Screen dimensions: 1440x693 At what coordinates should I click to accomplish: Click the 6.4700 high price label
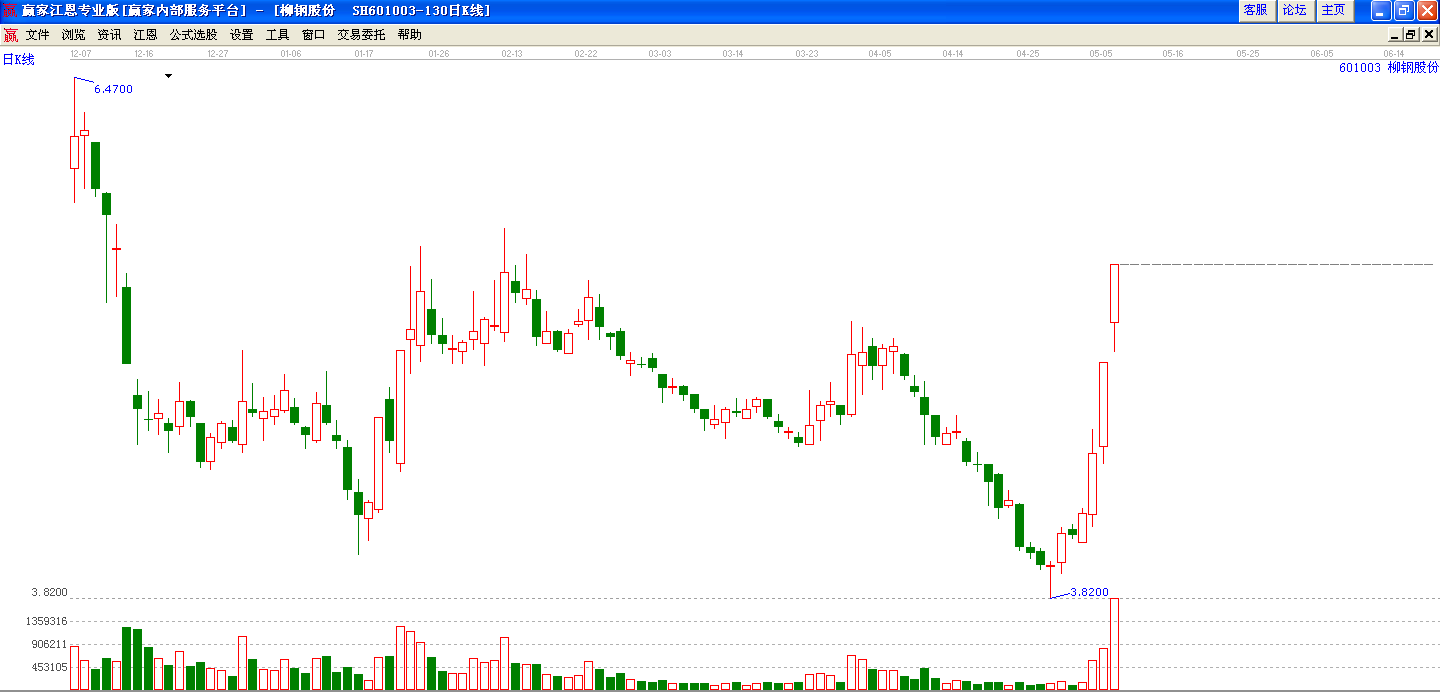113,89
